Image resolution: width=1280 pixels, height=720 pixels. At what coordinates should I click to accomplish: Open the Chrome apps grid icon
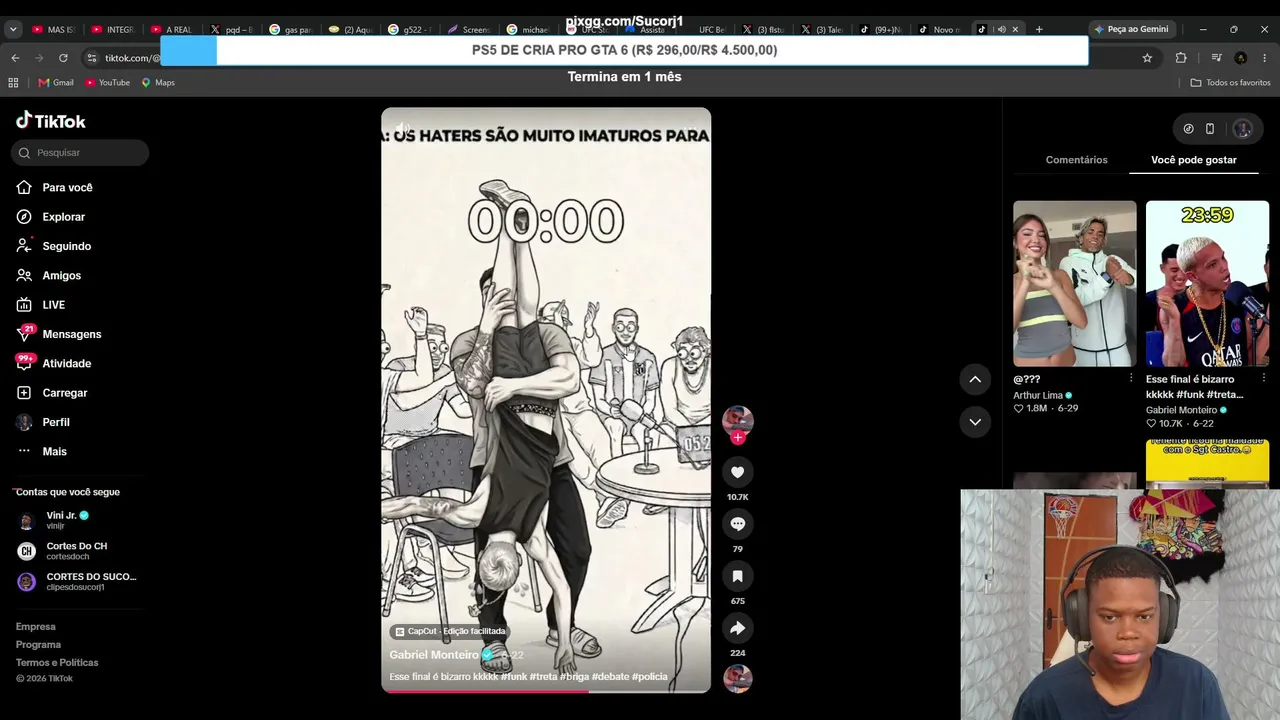click(x=13, y=83)
